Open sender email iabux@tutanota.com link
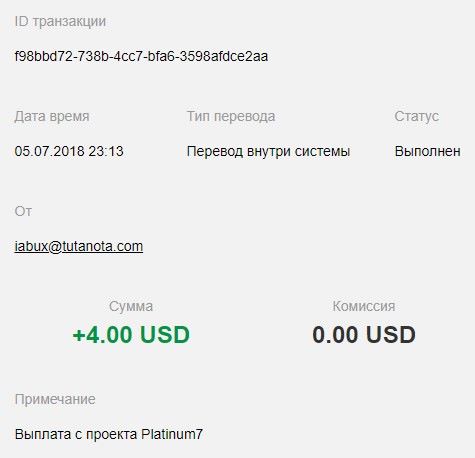This screenshot has height=458, width=475. click(79, 247)
